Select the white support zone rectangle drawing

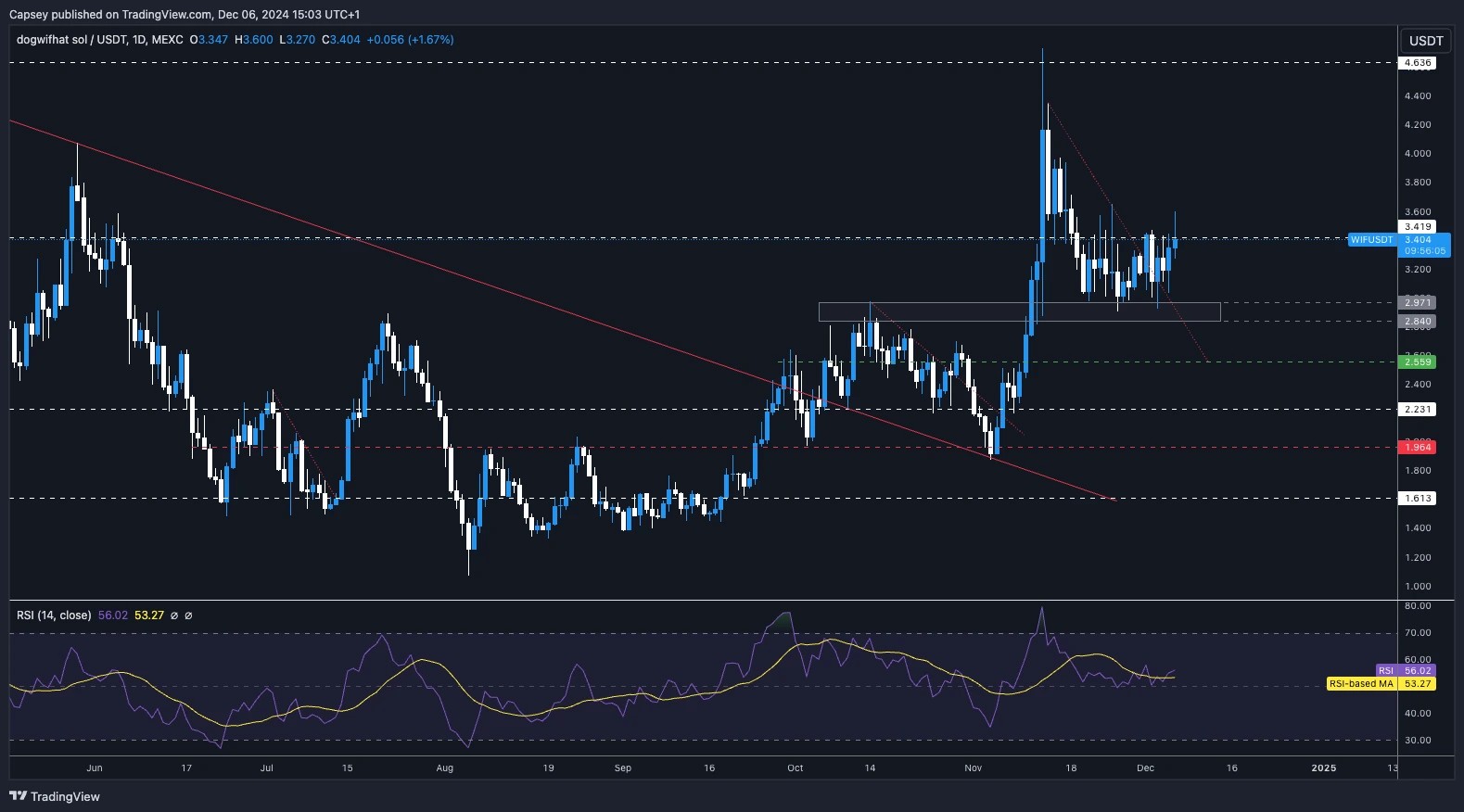tap(1019, 312)
